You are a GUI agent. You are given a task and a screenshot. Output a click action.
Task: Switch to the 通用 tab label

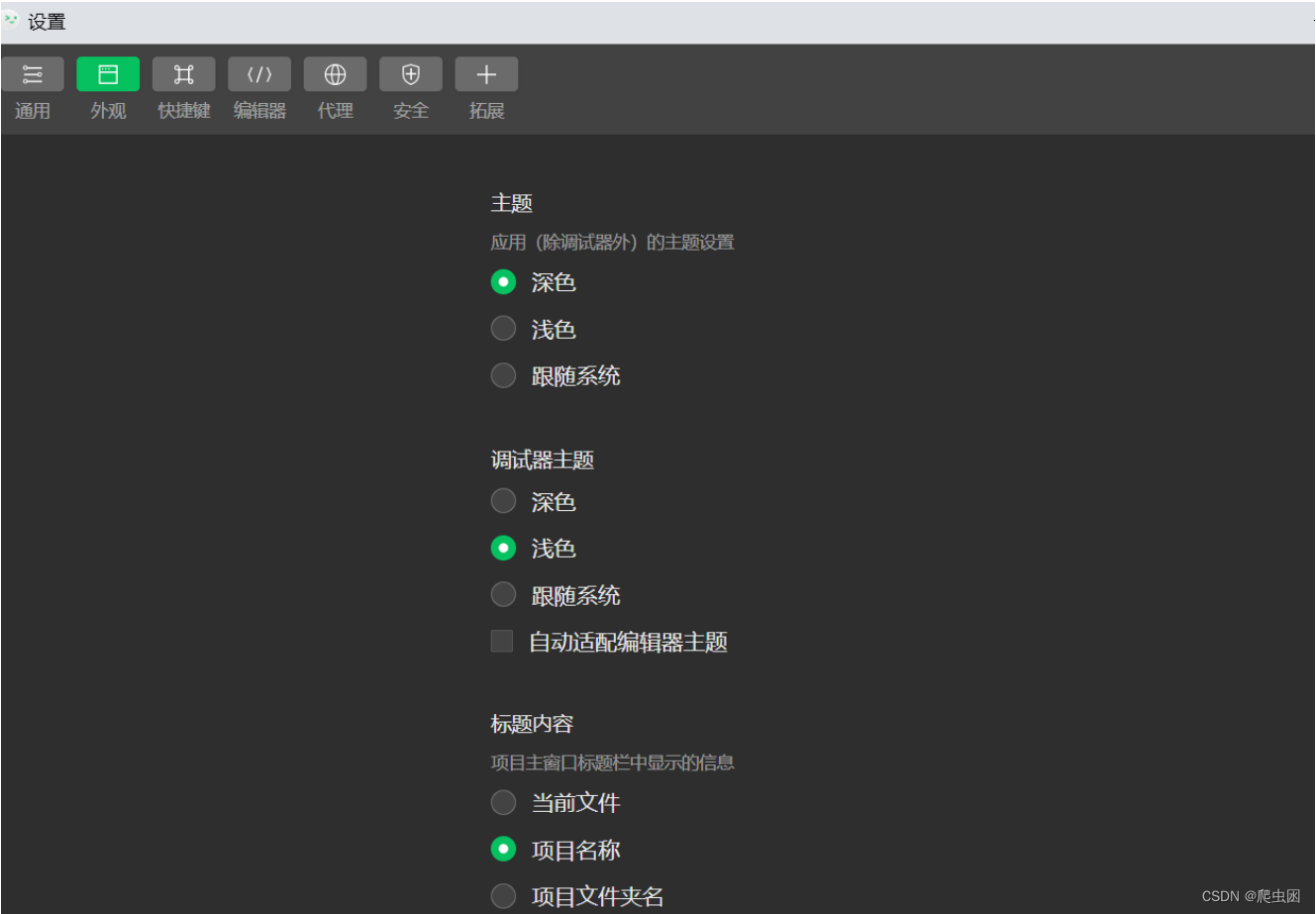[33, 111]
